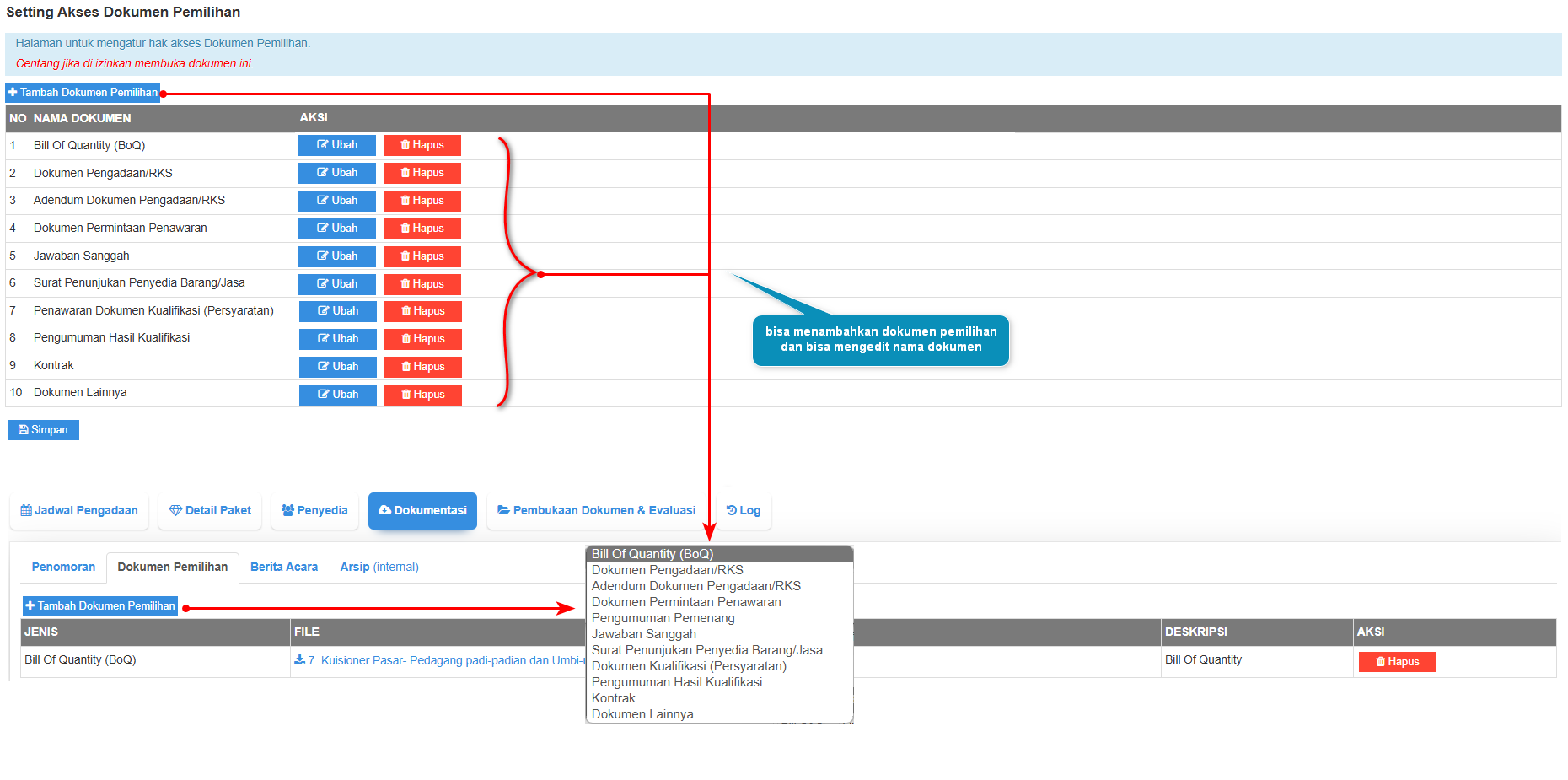Edit the Dokumen Permintaan Penawaran name

(x=337, y=229)
